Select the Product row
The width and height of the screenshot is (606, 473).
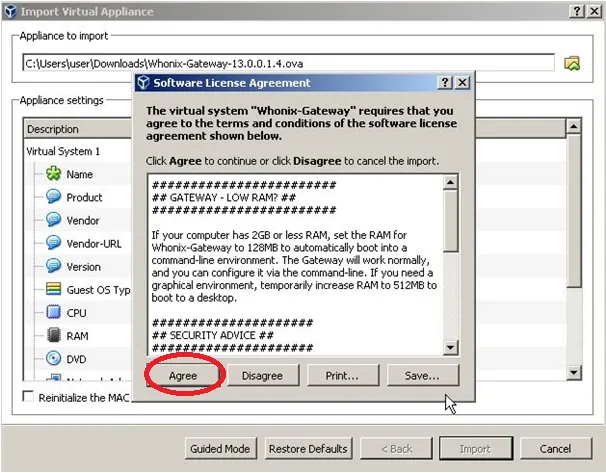tap(79, 197)
